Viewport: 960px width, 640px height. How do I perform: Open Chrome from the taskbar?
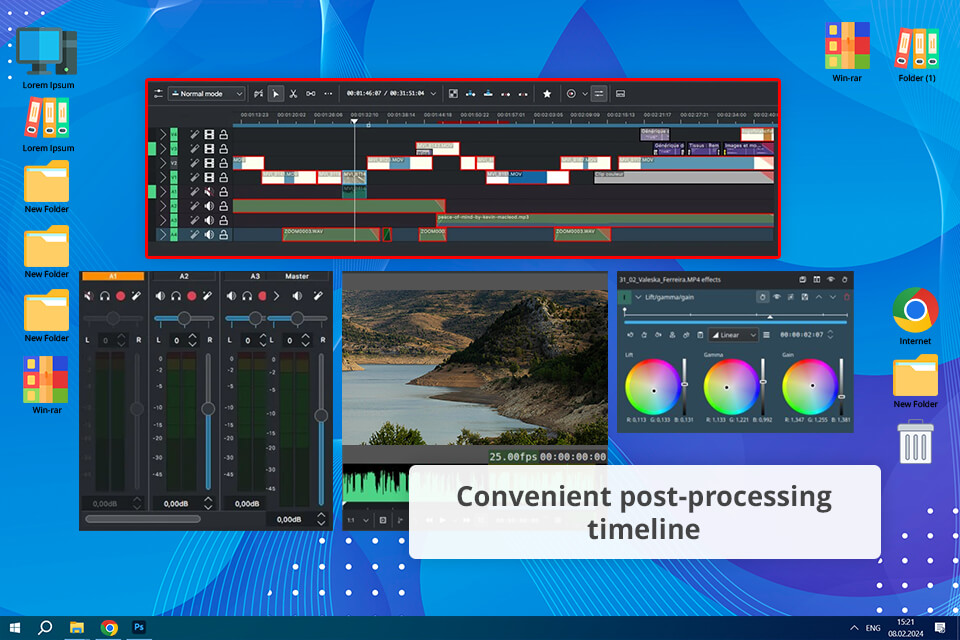109,627
